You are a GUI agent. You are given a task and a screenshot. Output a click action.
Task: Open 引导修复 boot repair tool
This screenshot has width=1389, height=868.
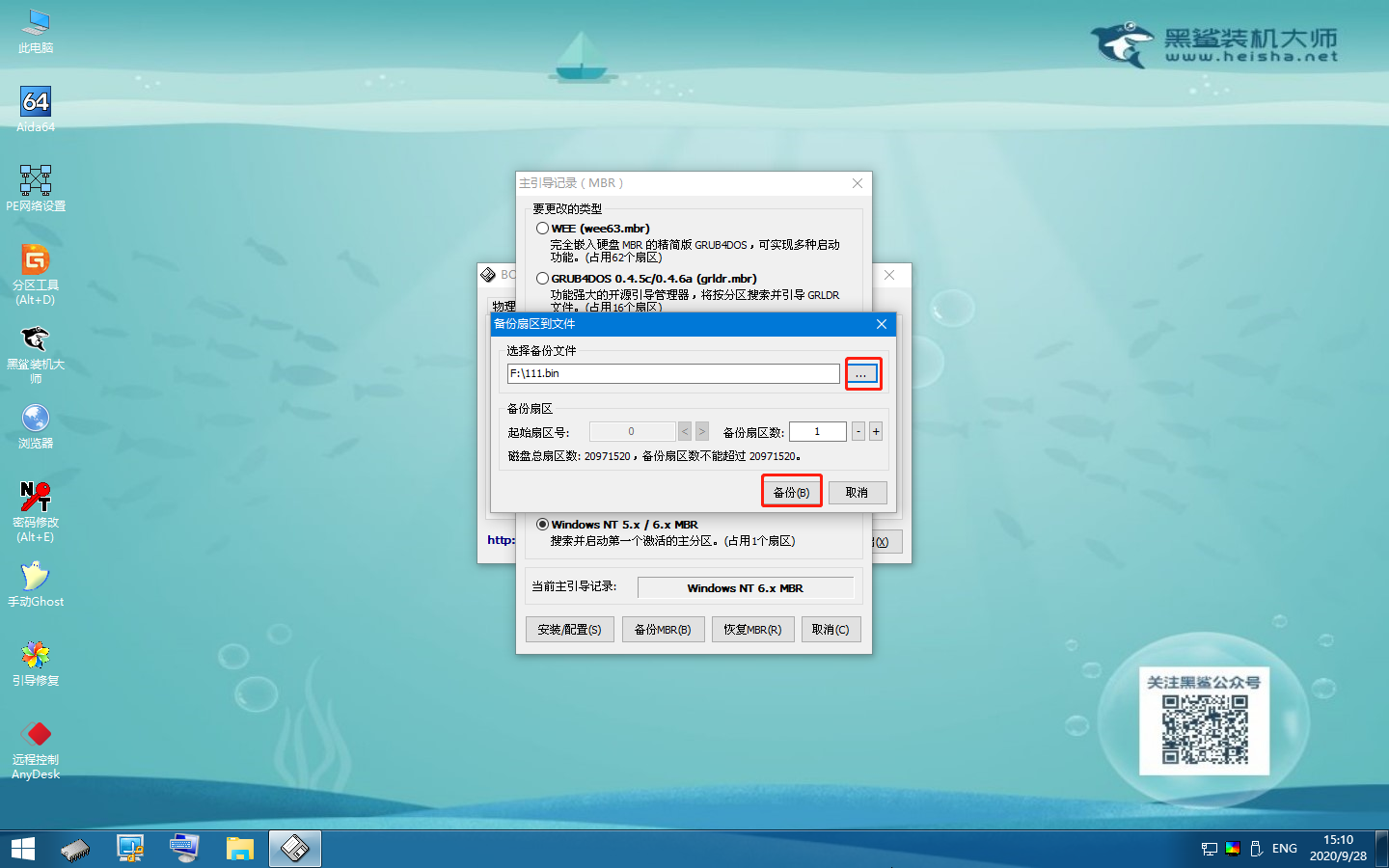pyautogui.click(x=35, y=654)
